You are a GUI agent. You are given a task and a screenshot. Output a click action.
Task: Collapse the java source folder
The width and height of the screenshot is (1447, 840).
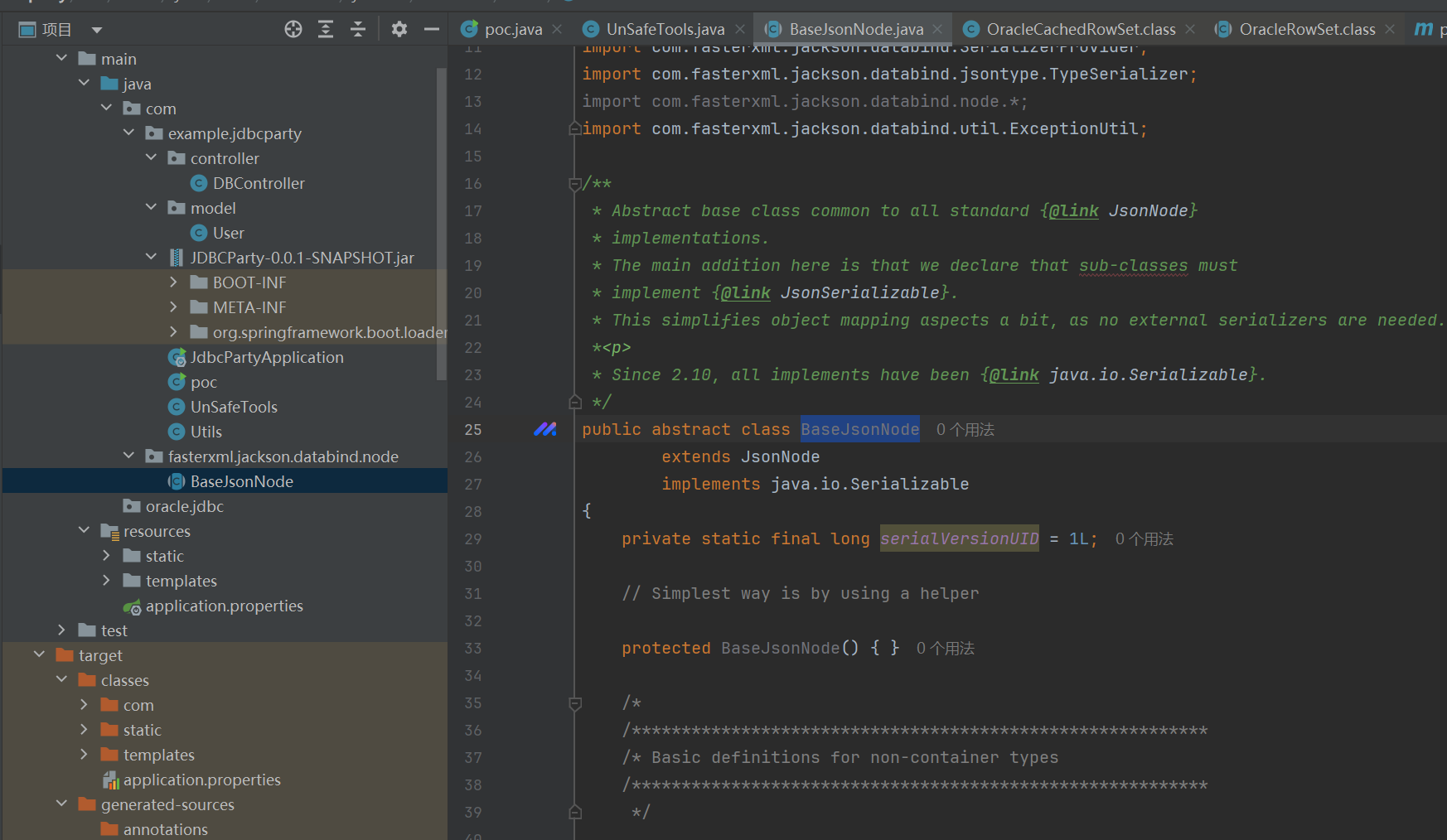pos(84,83)
